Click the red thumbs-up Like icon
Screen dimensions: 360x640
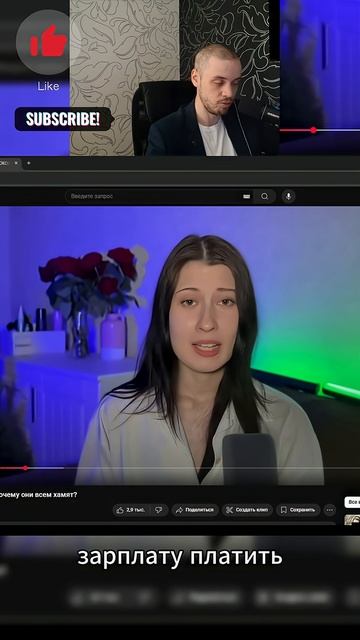click(x=49, y=41)
